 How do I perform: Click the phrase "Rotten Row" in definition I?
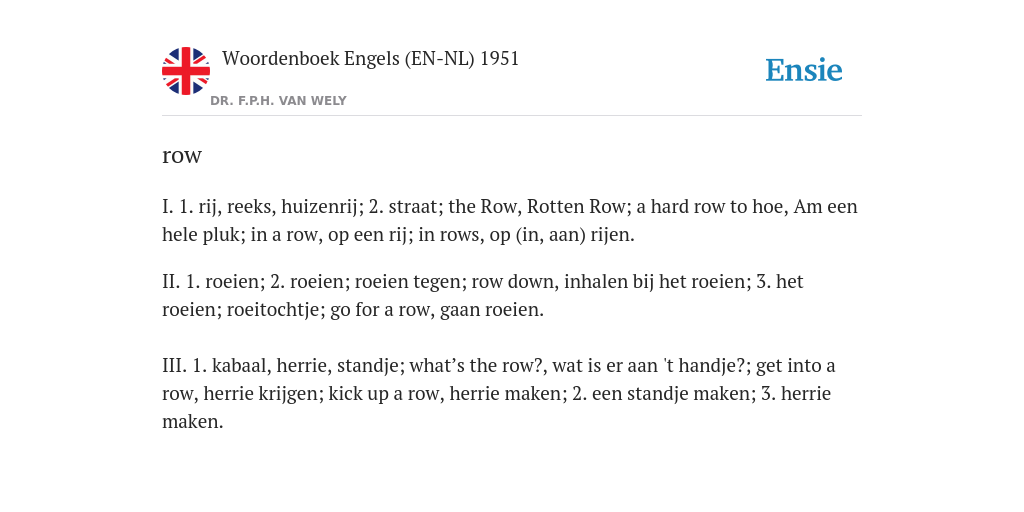[x=576, y=207]
